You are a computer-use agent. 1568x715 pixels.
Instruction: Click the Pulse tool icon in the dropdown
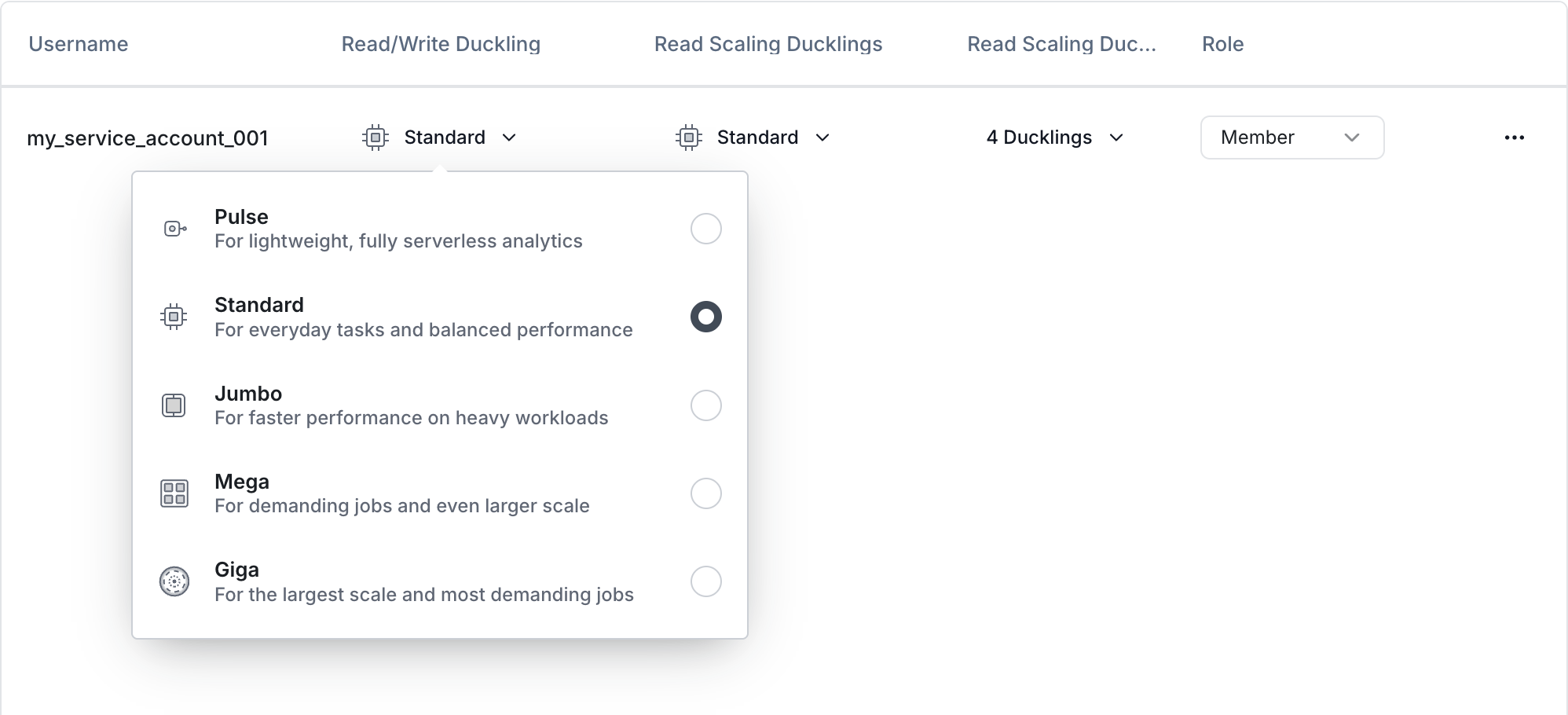(174, 228)
